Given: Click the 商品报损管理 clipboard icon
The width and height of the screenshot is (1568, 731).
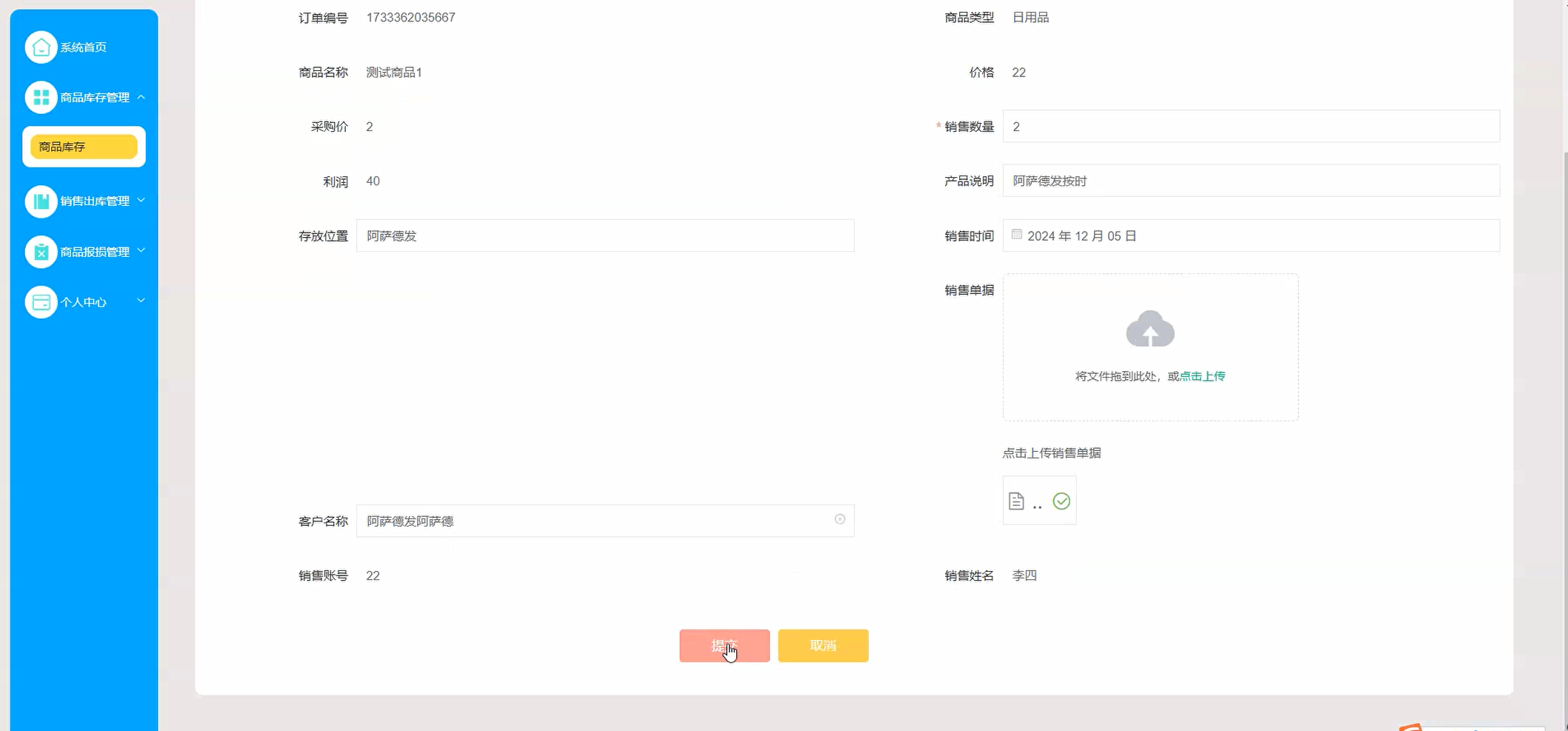Looking at the screenshot, I should (x=41, y=252).
